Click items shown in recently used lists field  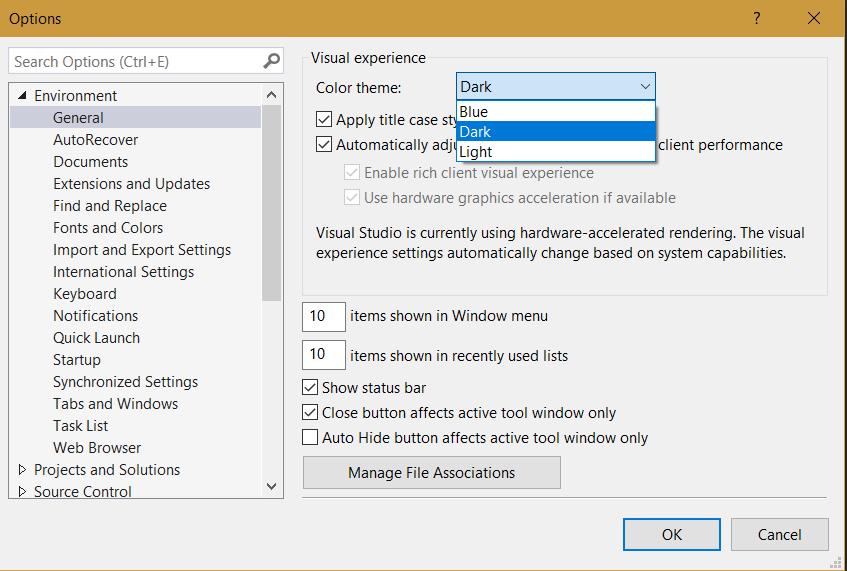[324, 355]
